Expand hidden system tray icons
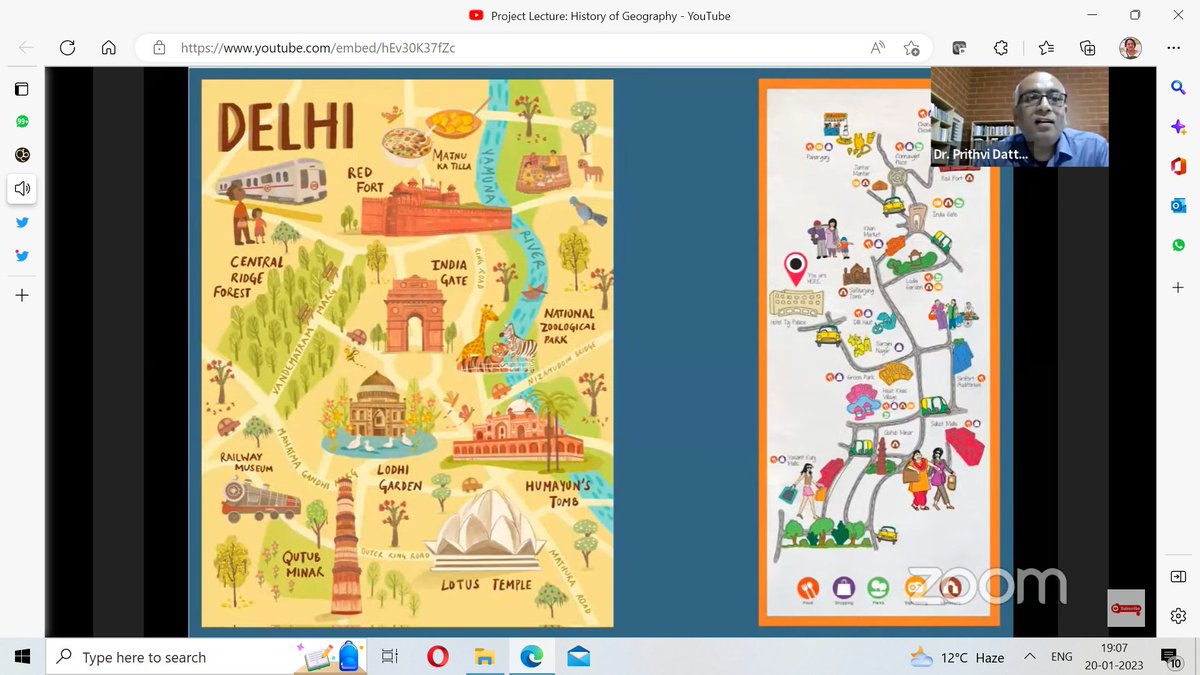This screenshot has height=675, width=1200. (x=1028, y=657)
